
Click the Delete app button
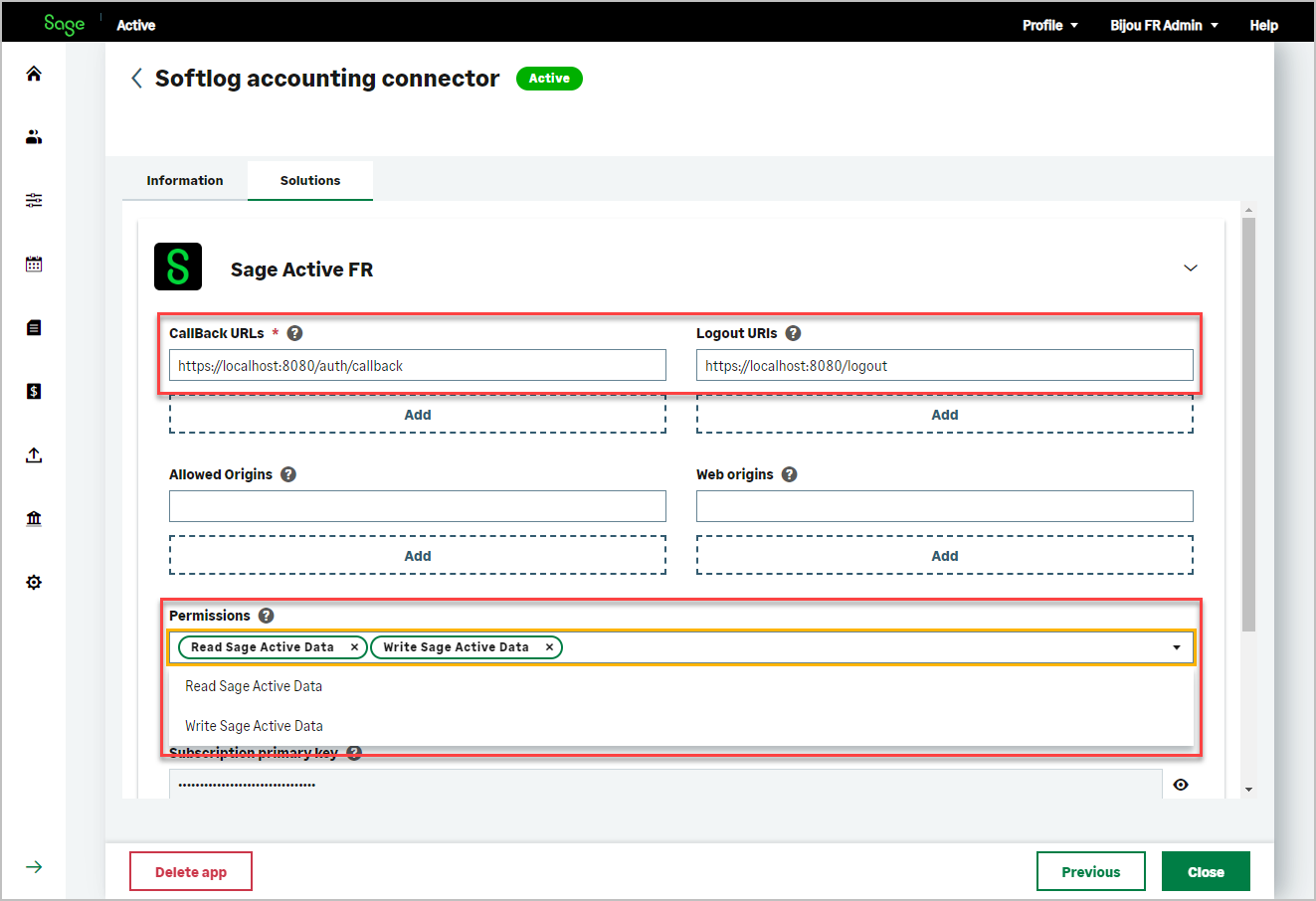point(191,871)
